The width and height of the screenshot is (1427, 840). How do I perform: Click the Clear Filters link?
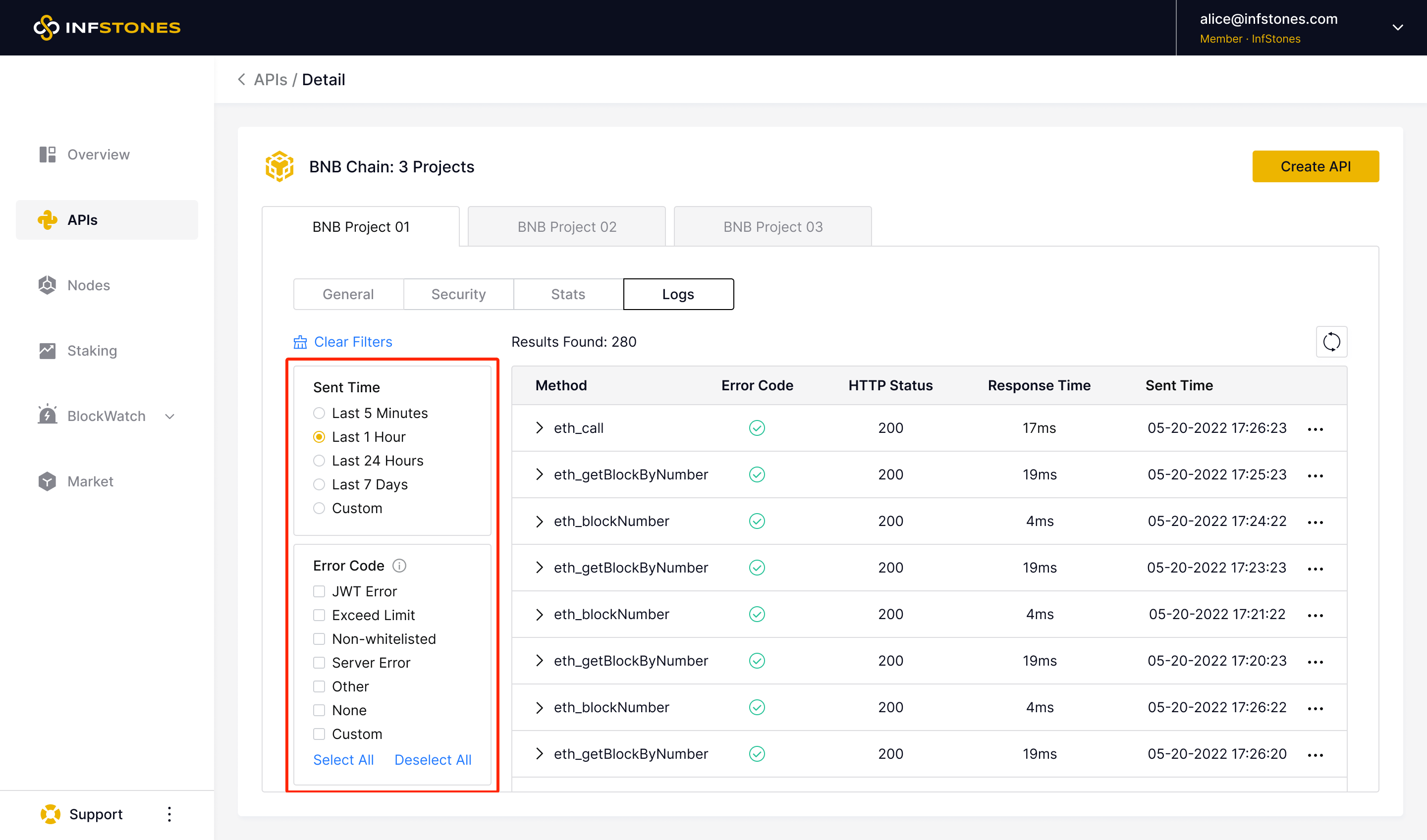352,342
